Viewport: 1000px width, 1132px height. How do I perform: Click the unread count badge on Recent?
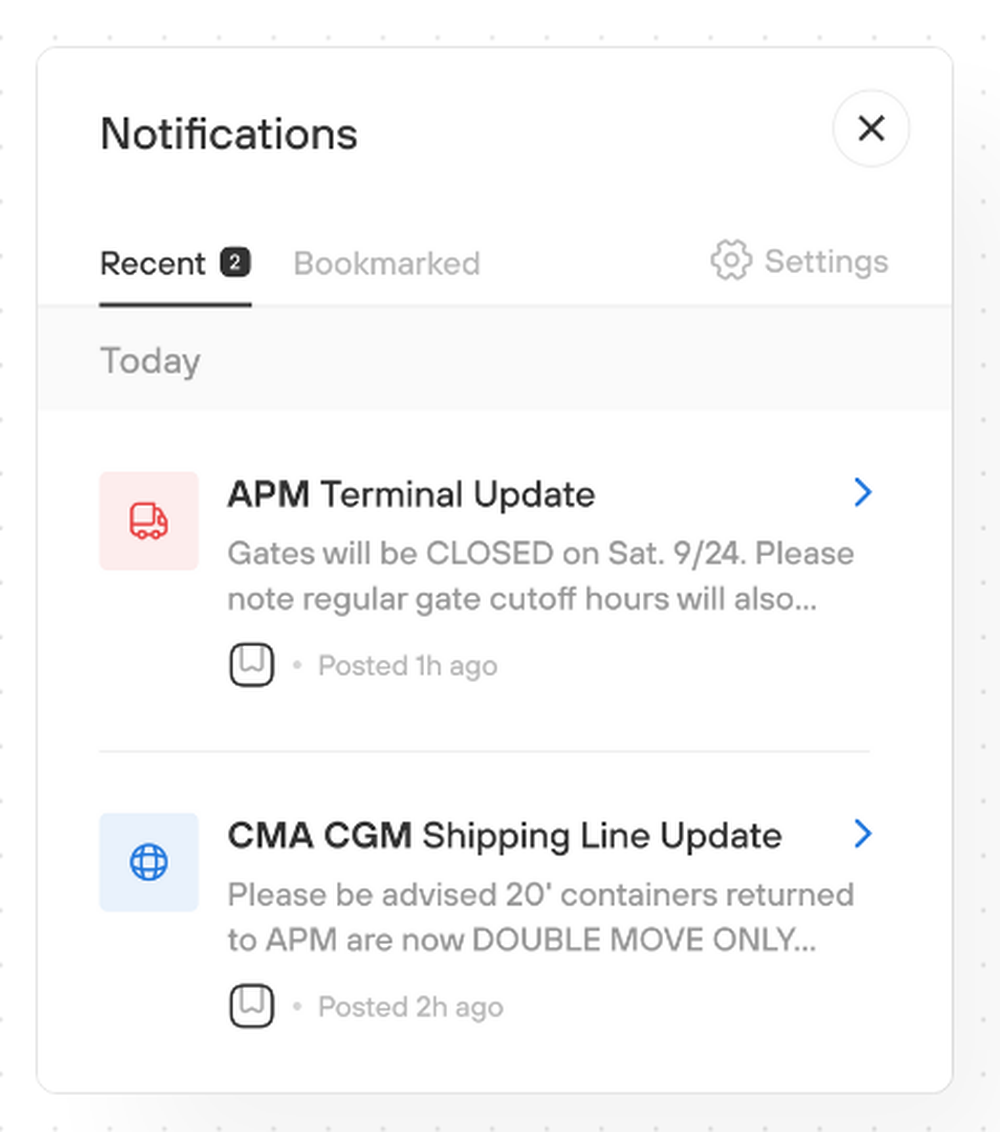click(235, 263)
